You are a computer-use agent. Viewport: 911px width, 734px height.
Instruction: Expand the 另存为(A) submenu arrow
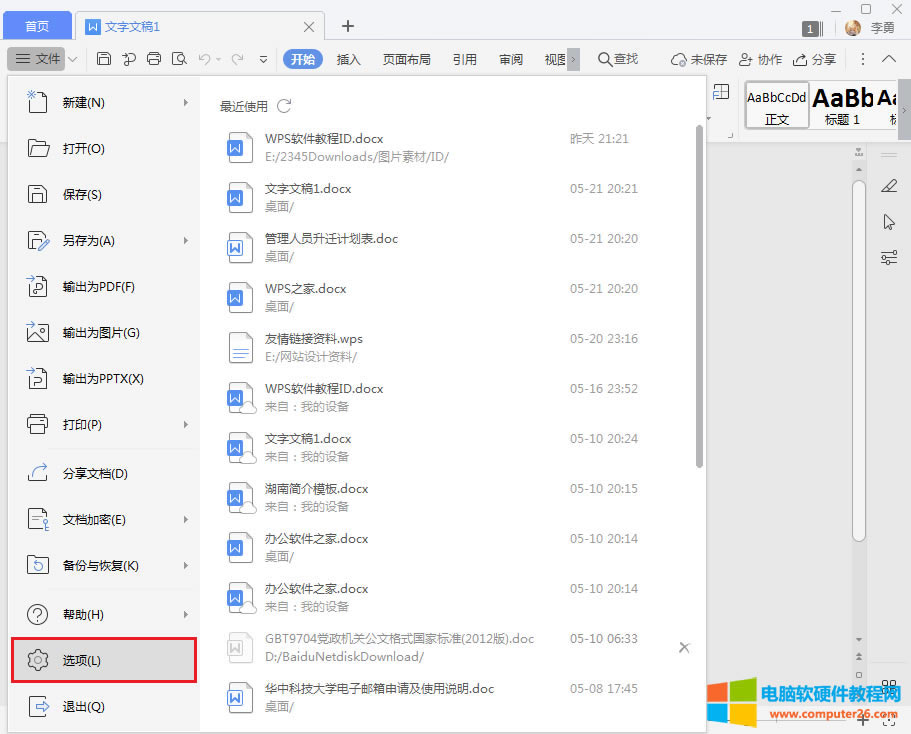point(186,240)
